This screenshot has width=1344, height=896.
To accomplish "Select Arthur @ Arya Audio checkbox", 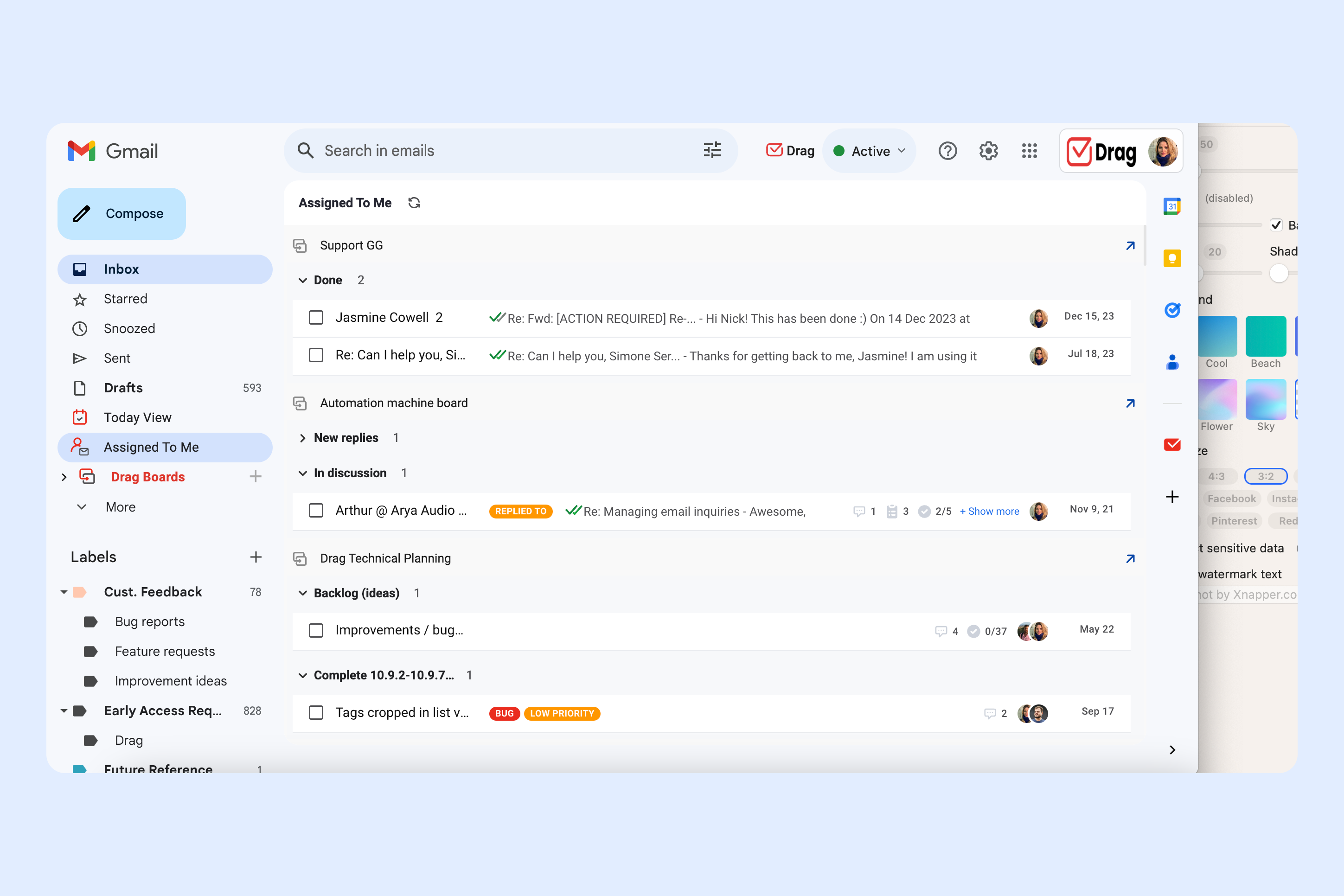I will [x=316, y=511].
